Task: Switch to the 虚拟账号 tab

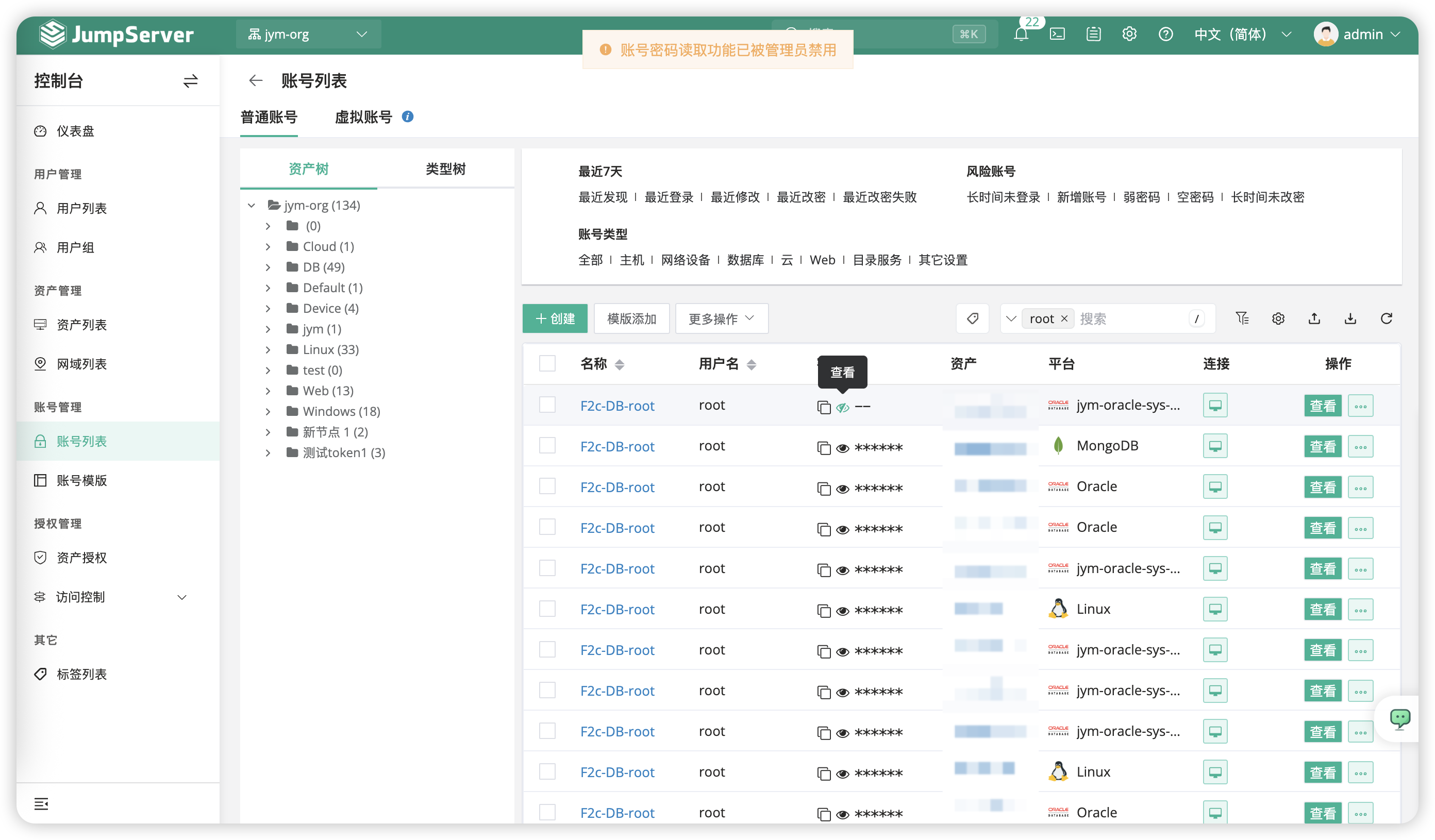Action: tap(363, 117)
